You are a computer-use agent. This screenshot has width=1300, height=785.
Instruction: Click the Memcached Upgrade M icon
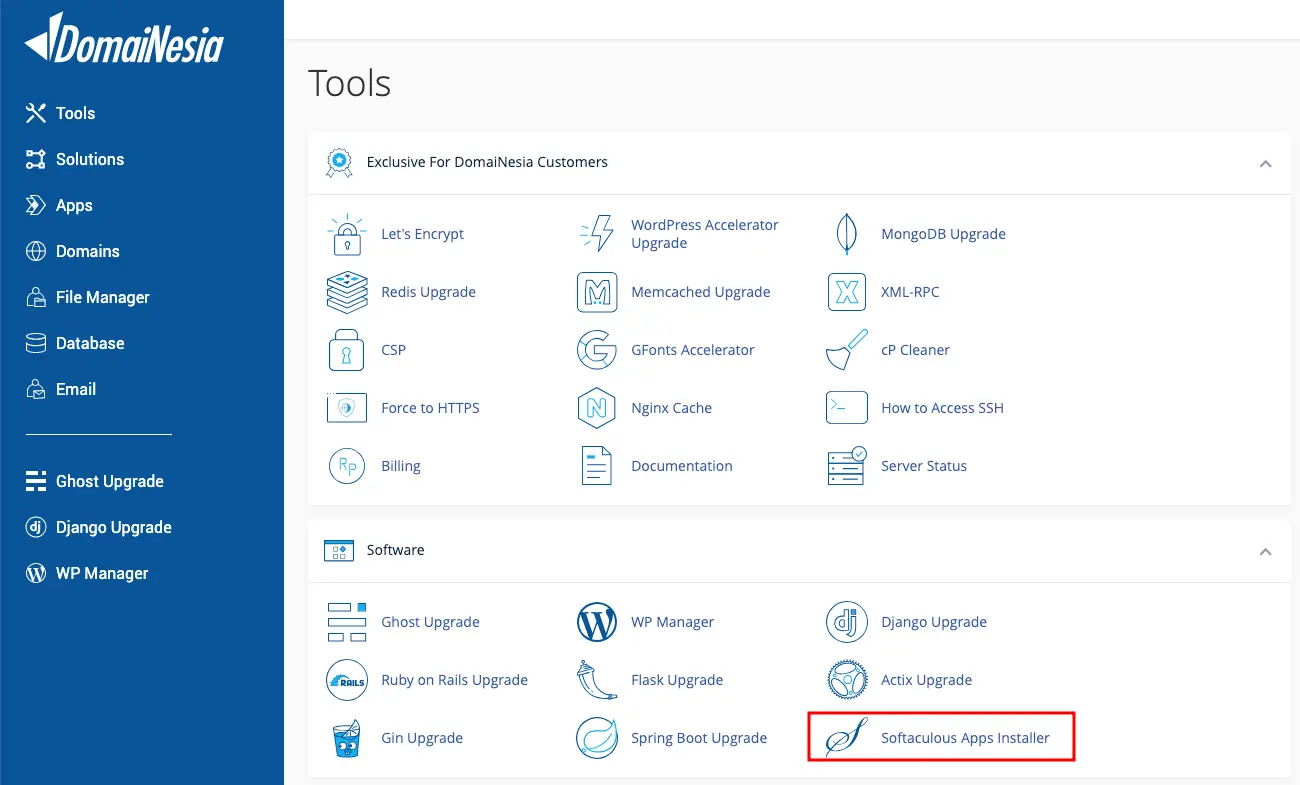597,292
